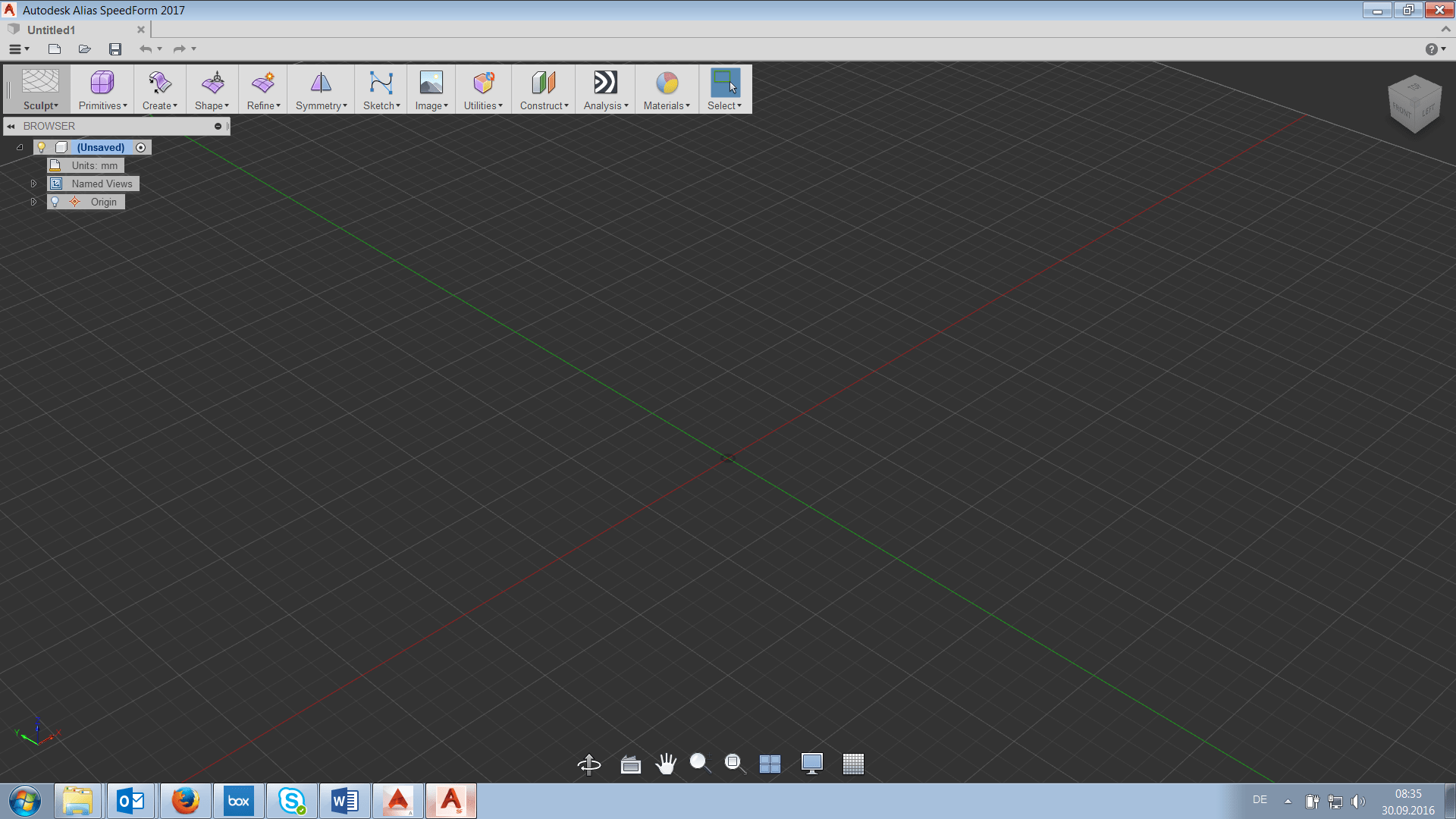Click the Pan hand icon

pyautogui.click(x=665, y=764)
